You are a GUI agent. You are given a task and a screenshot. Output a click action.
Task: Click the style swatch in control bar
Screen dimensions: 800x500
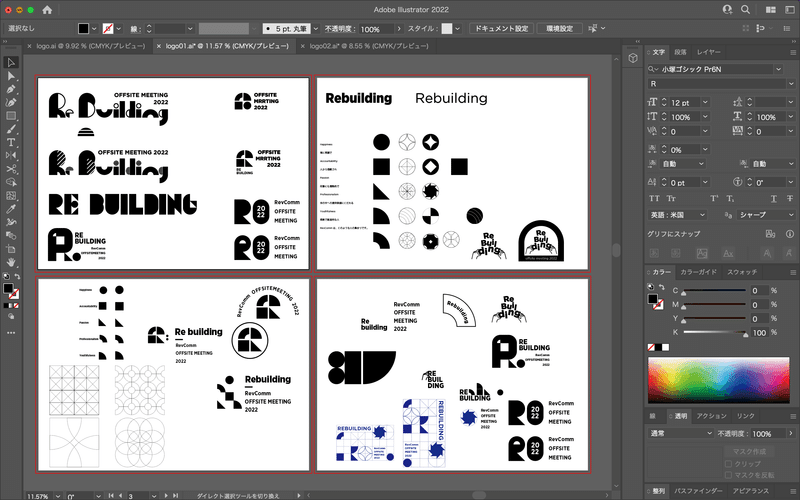pos(447,29)
